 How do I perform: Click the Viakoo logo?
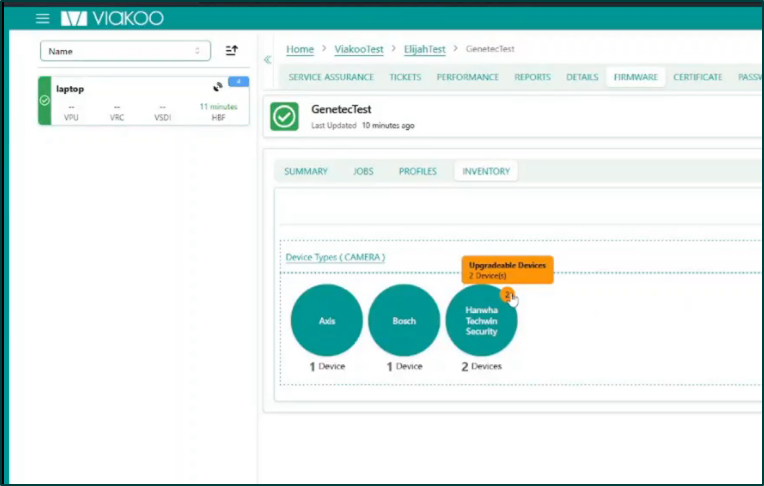pyautogui.click(x=111, y=18)
